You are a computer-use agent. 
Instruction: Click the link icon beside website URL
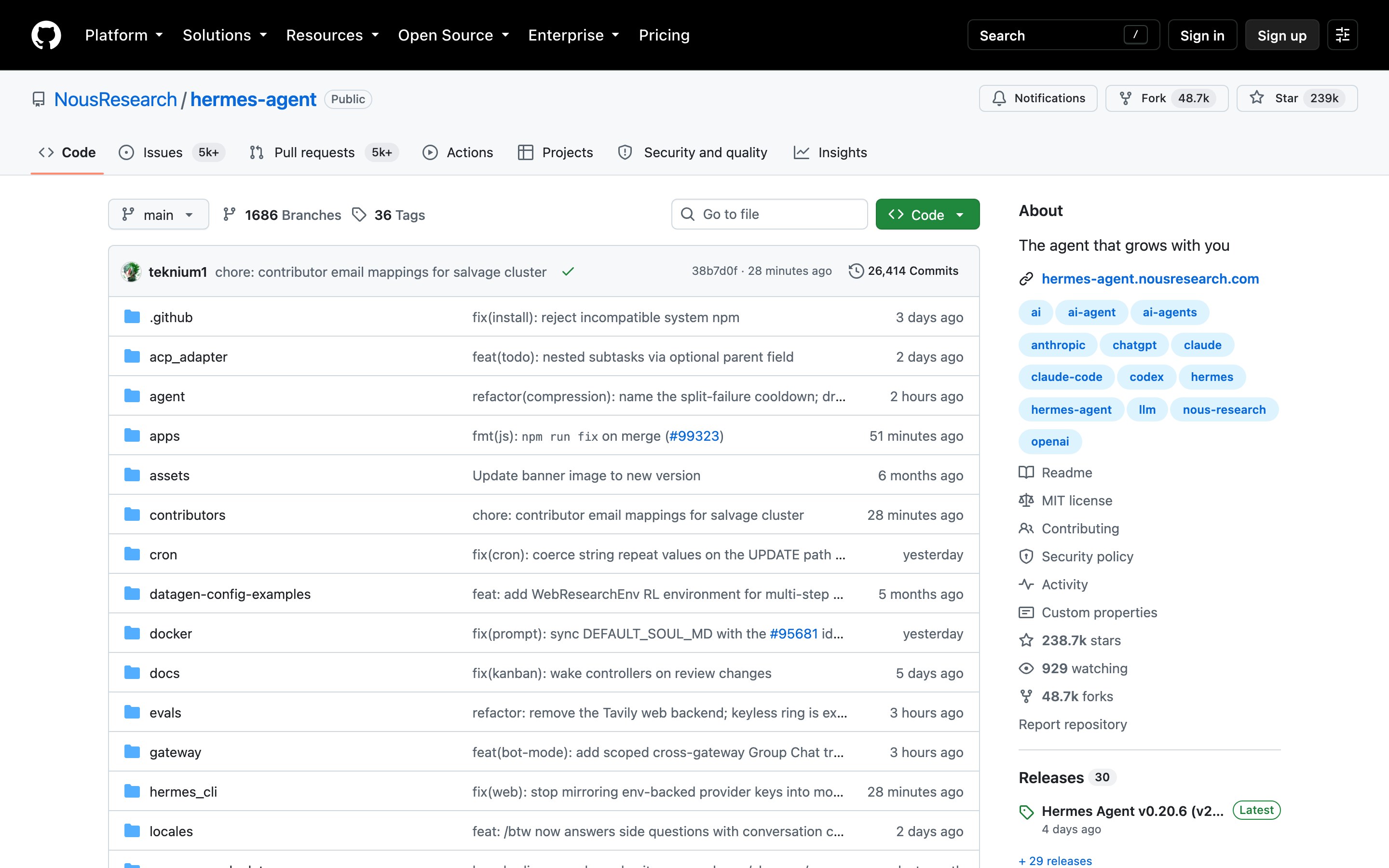(1026, 279)
